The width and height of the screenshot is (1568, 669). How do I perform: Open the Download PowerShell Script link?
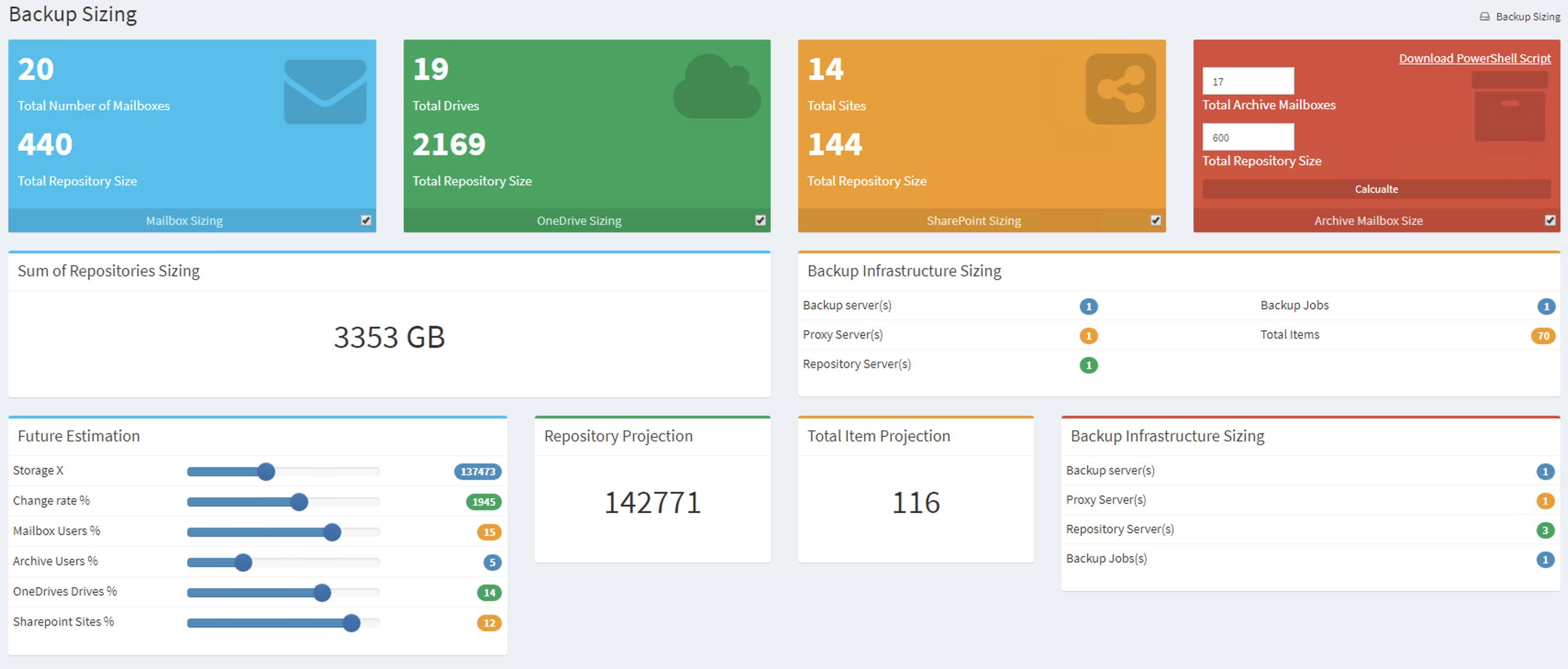coord(1474,58)
